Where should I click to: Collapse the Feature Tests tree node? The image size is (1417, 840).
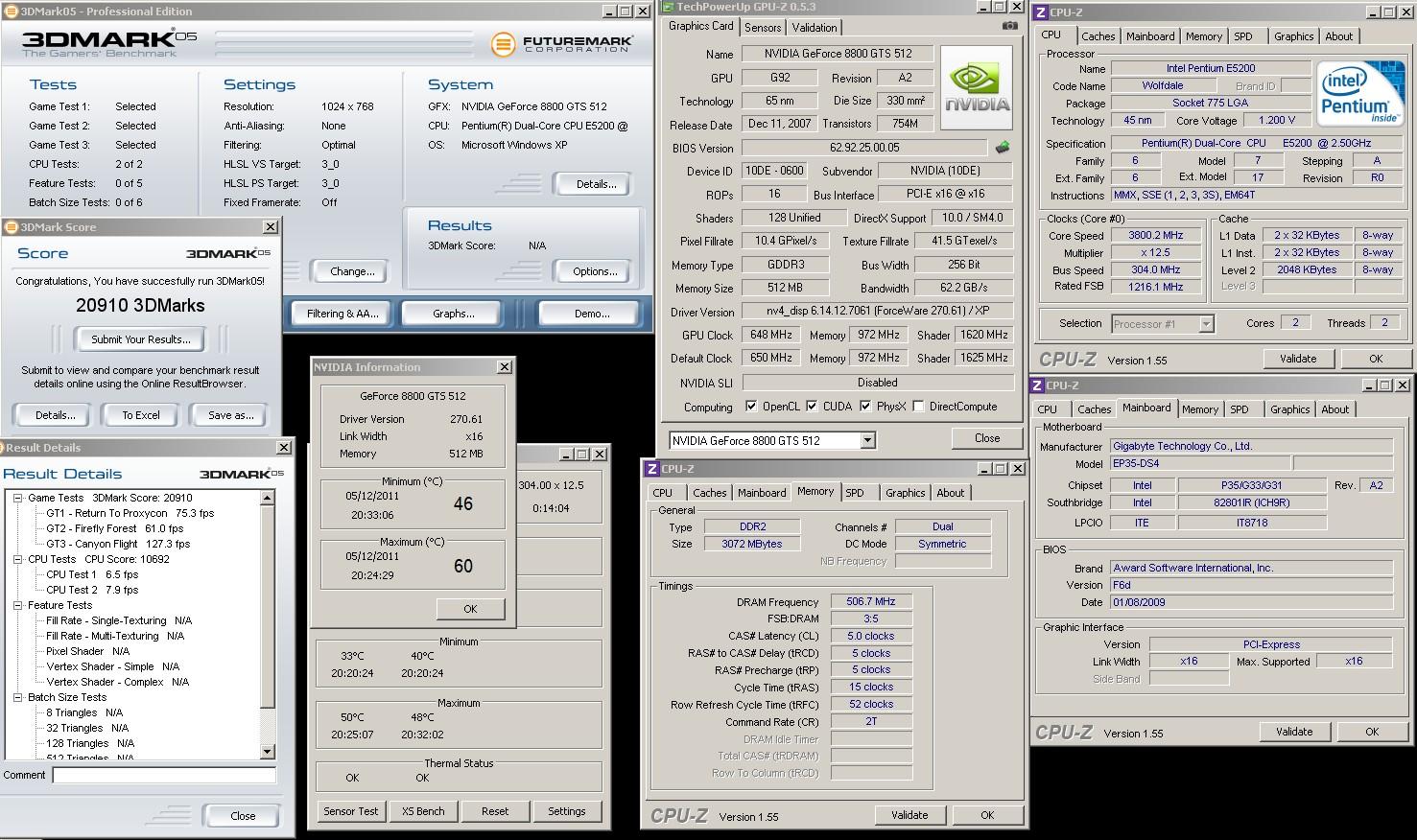coord(18,605)
